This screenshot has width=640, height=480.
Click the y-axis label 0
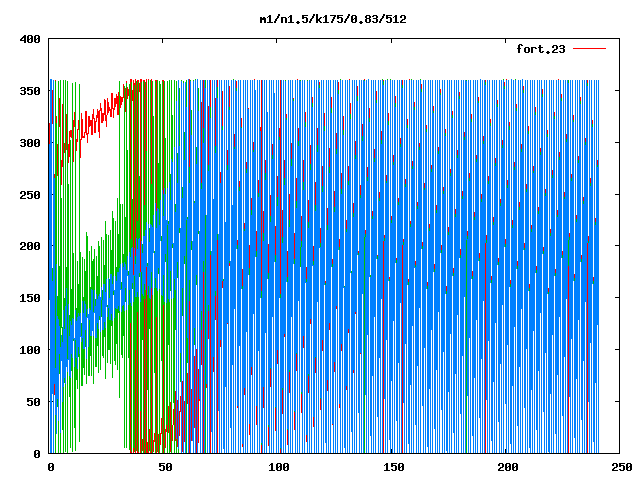click(x=37, y=454)
